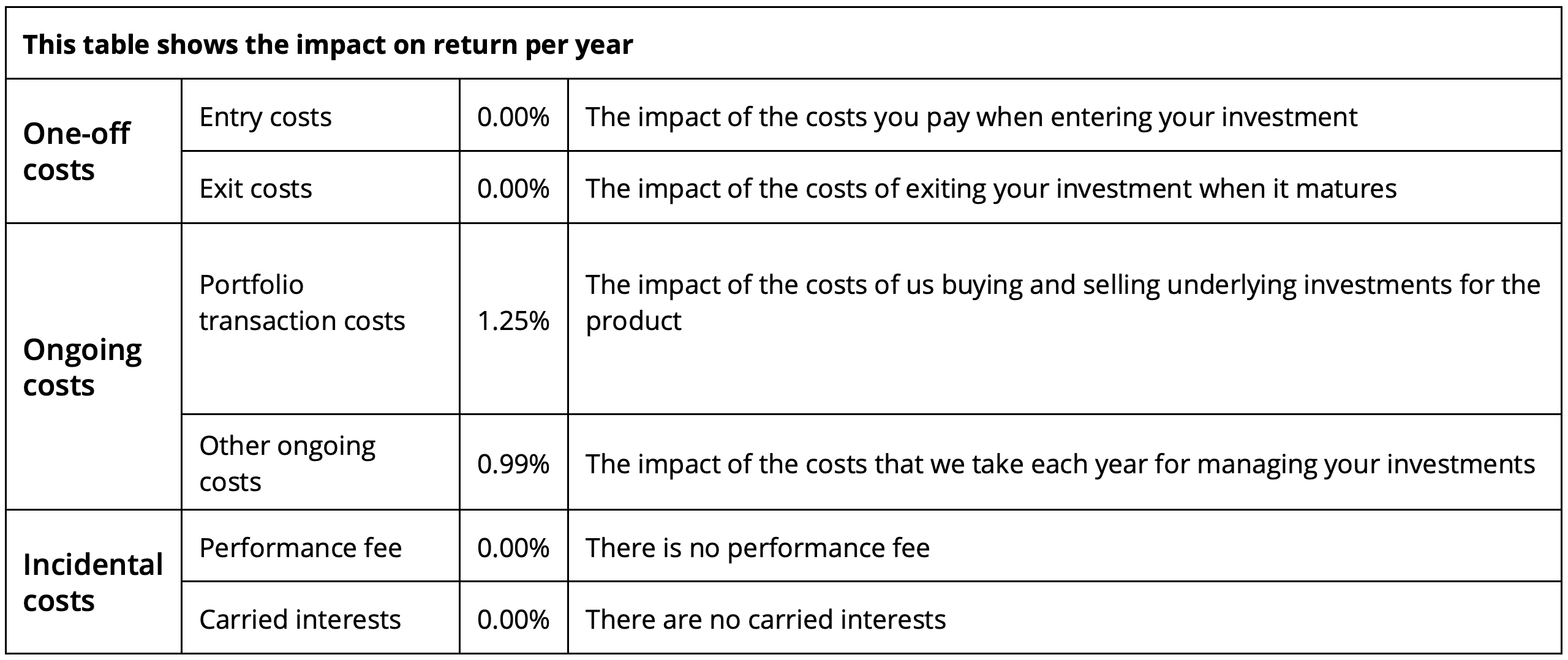This screenshot has width=1568, height=660.
Task: Select the Portfolio transaction costs label
Action: point(302,302)
